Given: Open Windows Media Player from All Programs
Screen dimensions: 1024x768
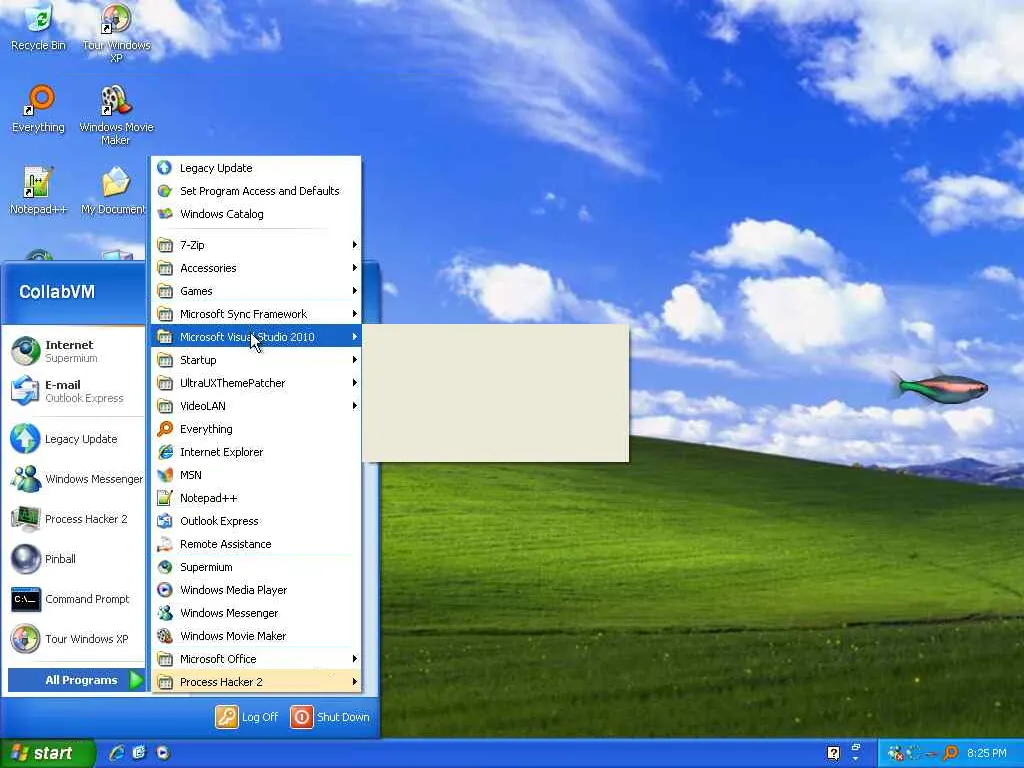Looking at the screenshot, I should tap(256, 590).
